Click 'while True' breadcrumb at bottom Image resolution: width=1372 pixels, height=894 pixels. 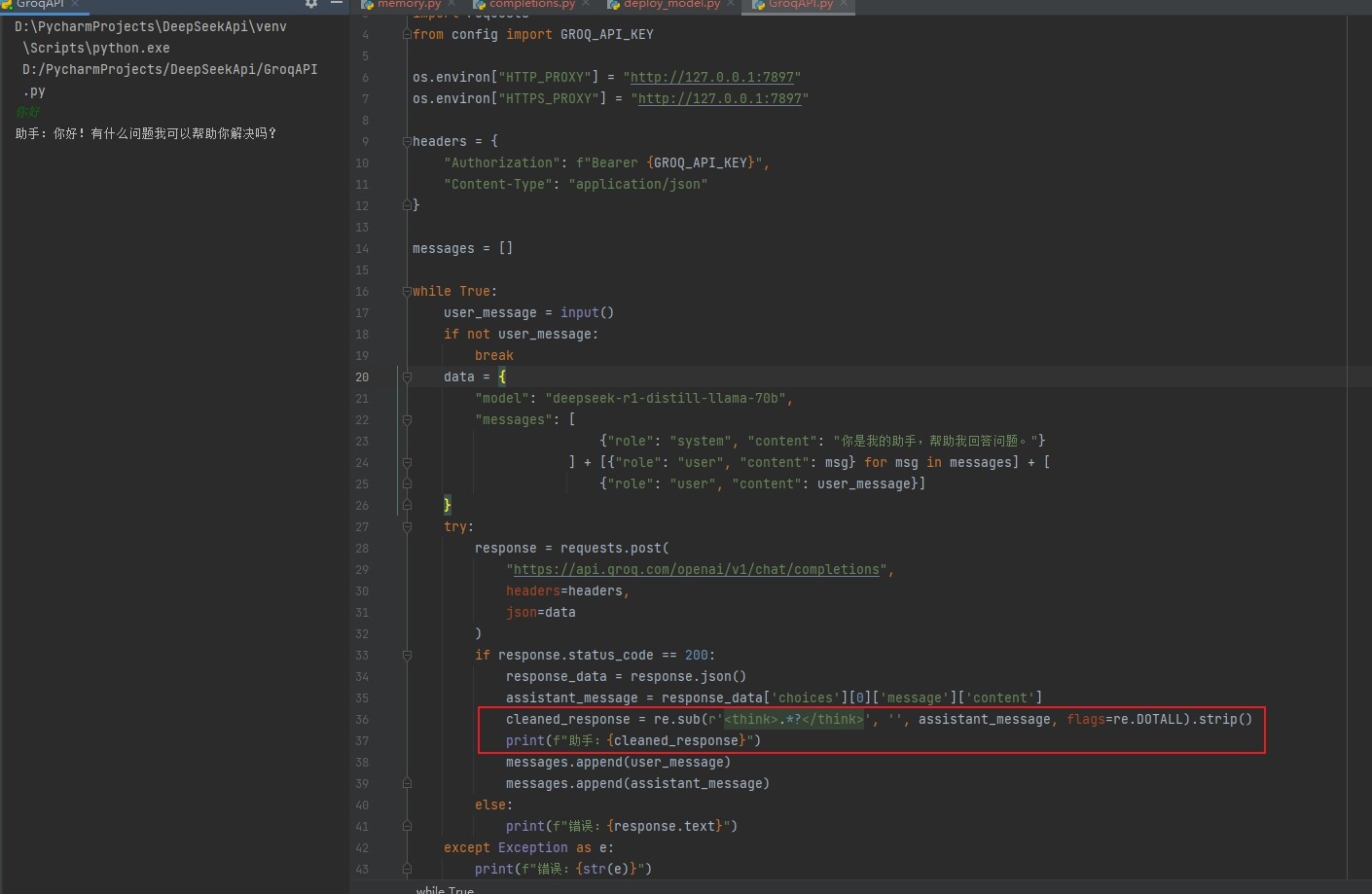coord(445,889)
